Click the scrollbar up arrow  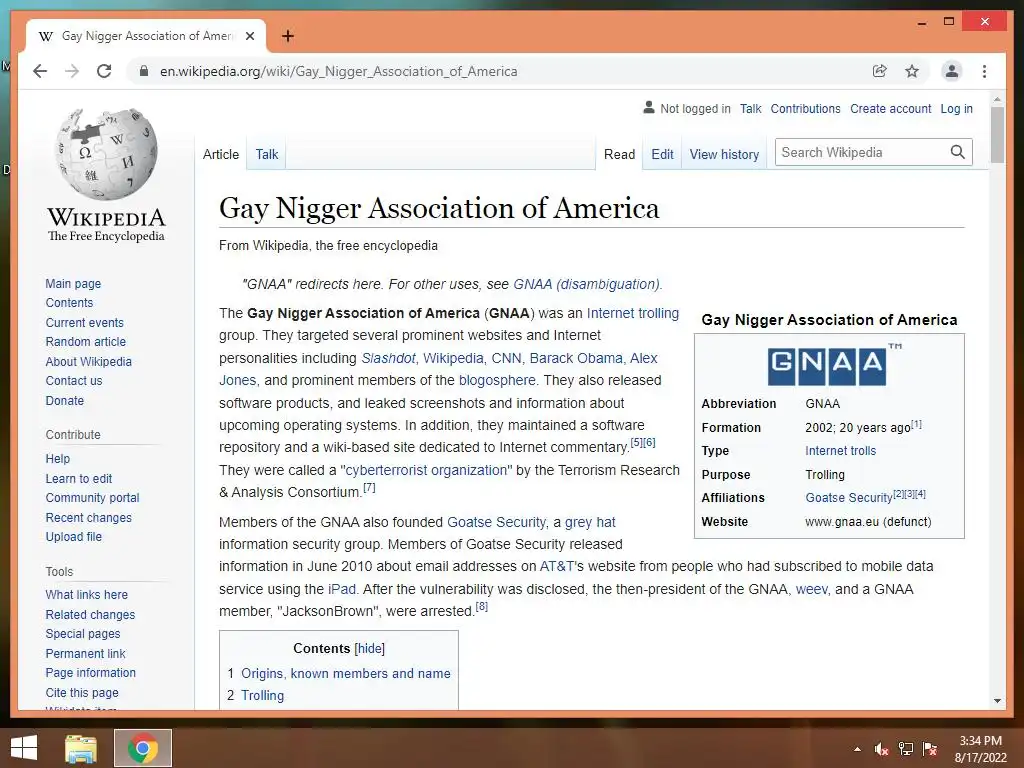997,100
